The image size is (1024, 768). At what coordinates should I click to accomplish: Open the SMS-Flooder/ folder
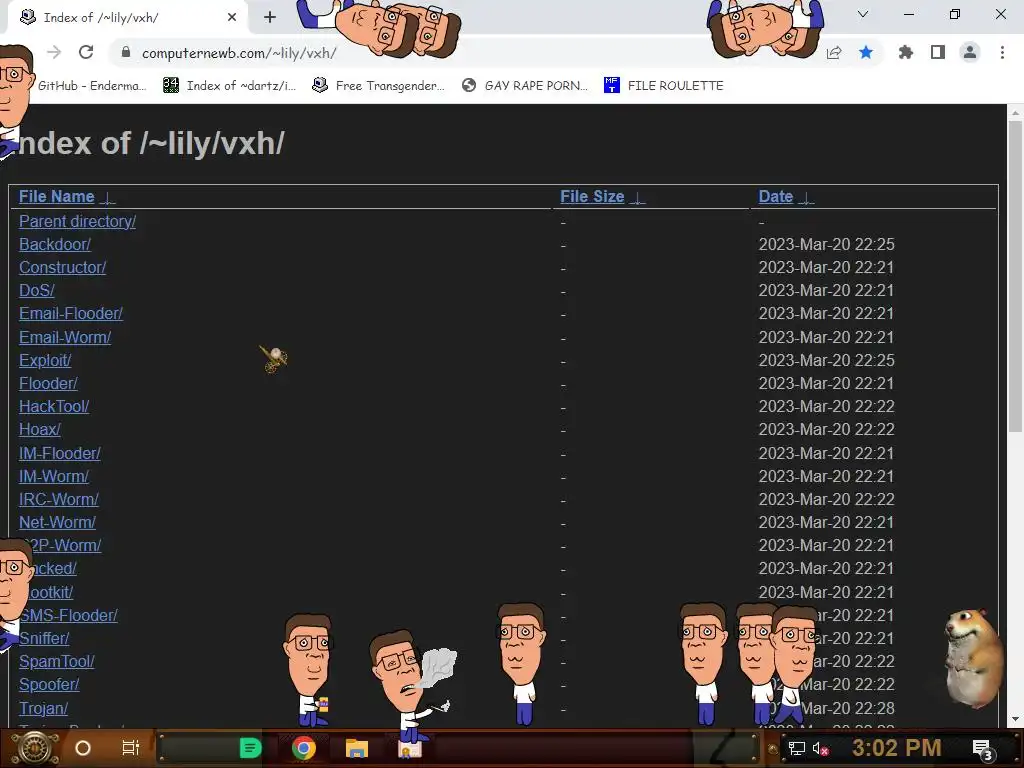click(x=71, y=615)
